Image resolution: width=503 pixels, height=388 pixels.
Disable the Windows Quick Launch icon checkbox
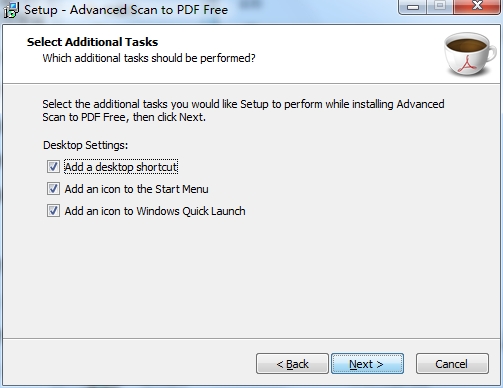click(53, 211)
